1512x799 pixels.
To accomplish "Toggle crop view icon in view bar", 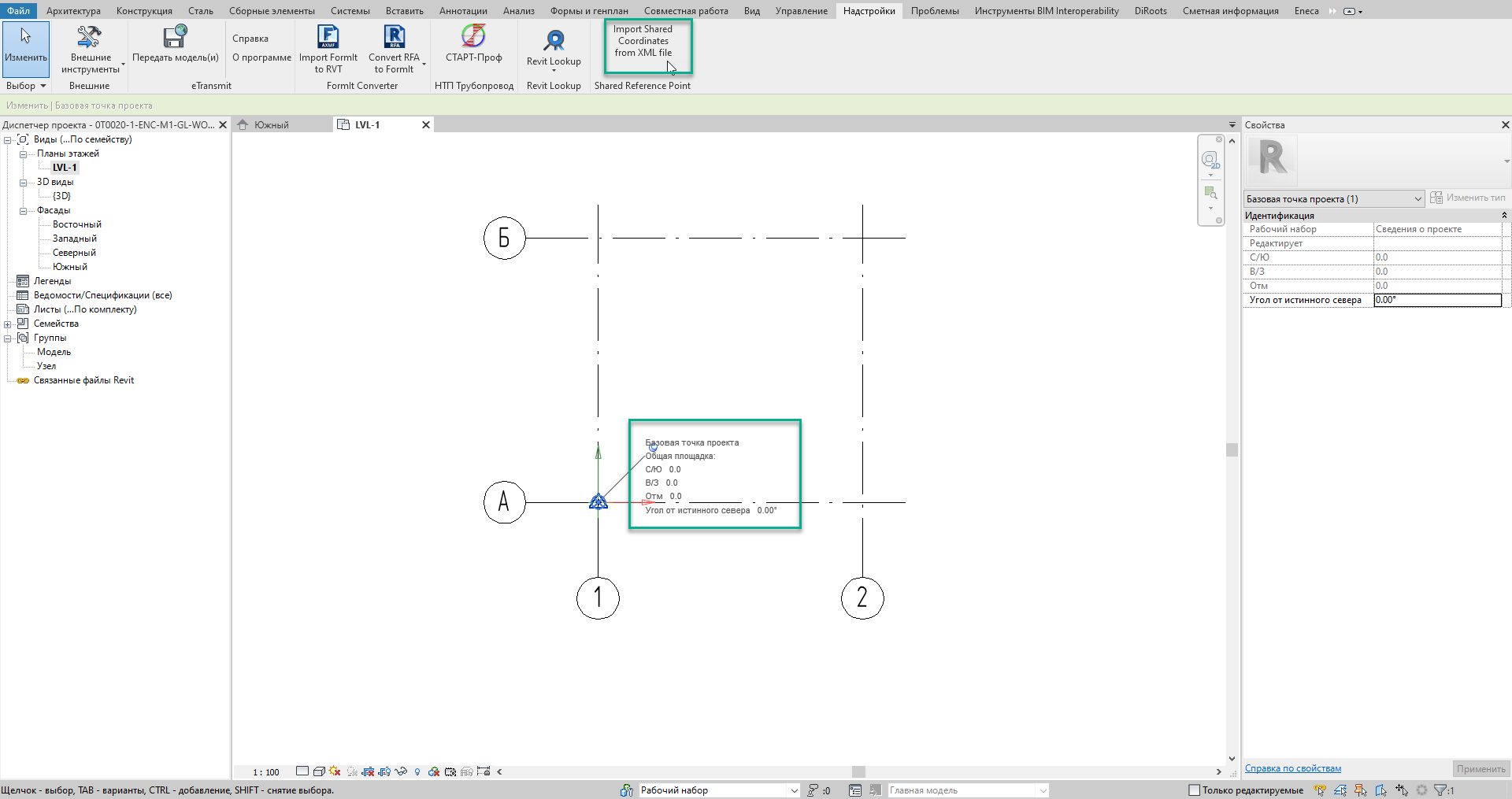I will pyautogui.click(x=368, y=771).
